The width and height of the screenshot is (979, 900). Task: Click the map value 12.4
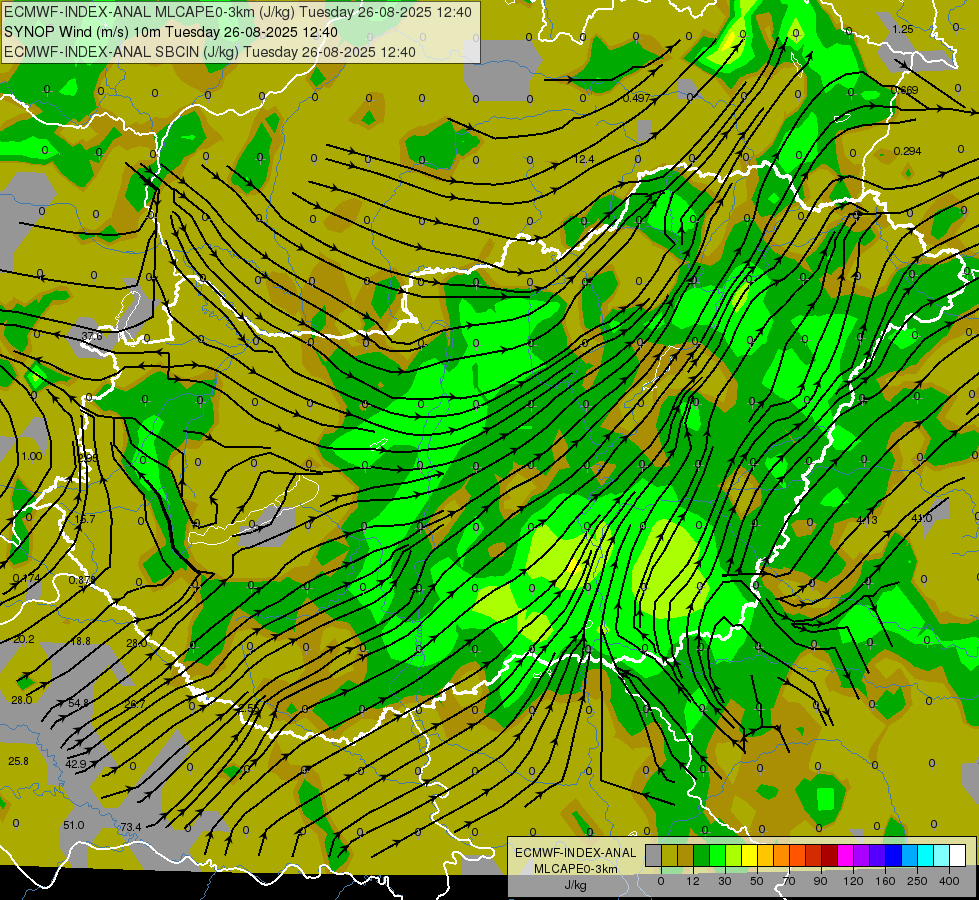(584, 159)
